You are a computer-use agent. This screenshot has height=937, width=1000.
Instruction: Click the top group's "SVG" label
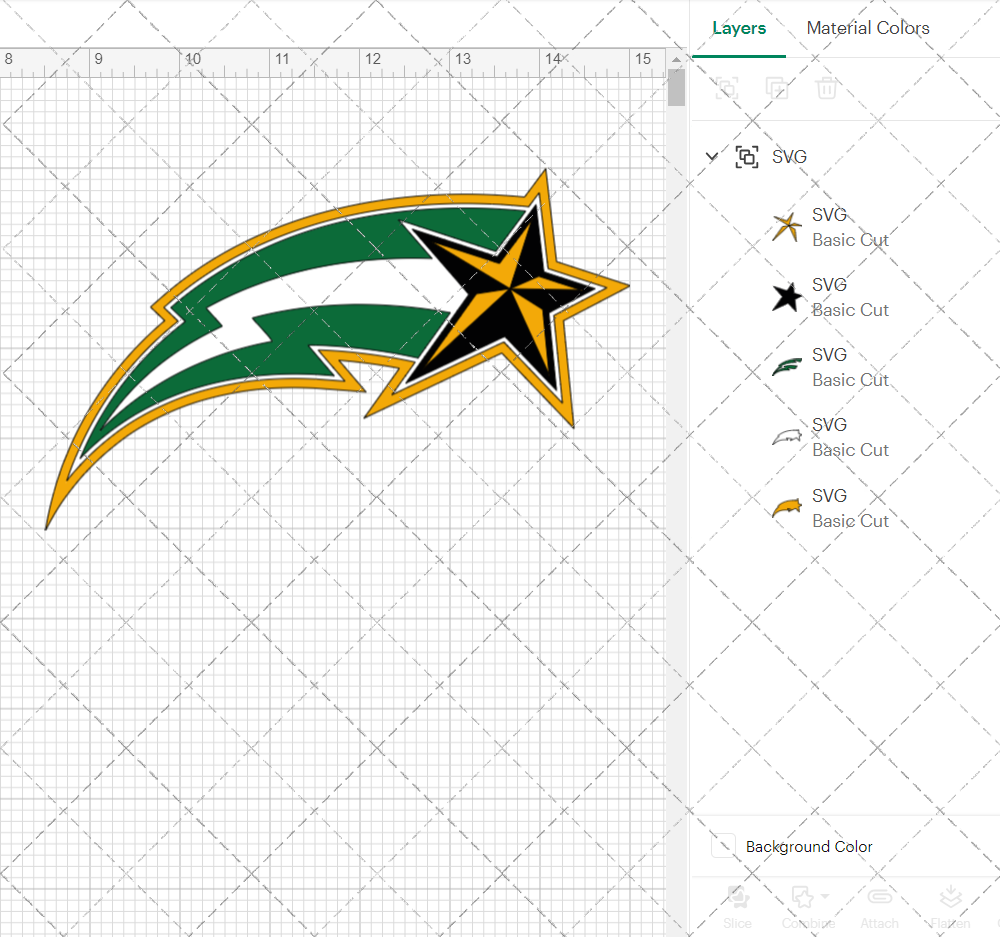click(789, 157)
